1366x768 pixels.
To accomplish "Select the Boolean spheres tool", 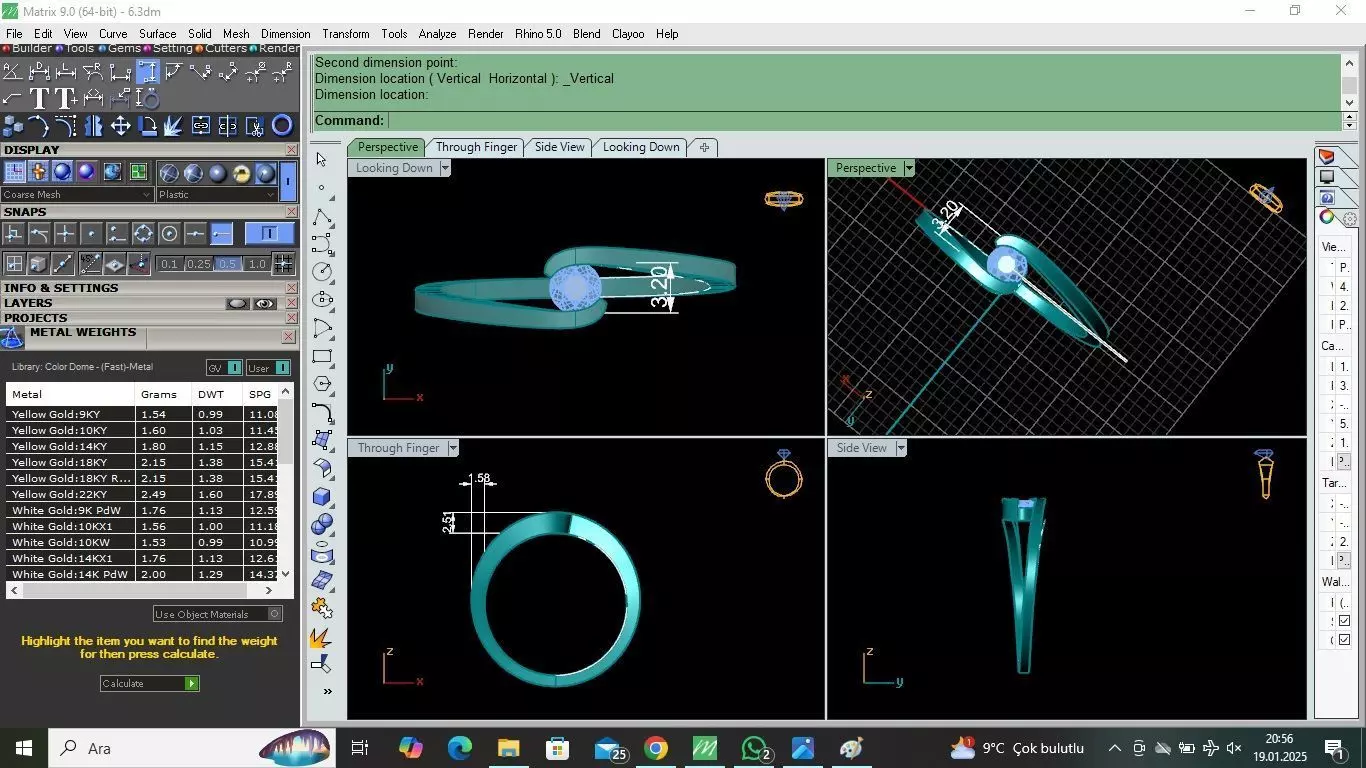I will [322, 524].
